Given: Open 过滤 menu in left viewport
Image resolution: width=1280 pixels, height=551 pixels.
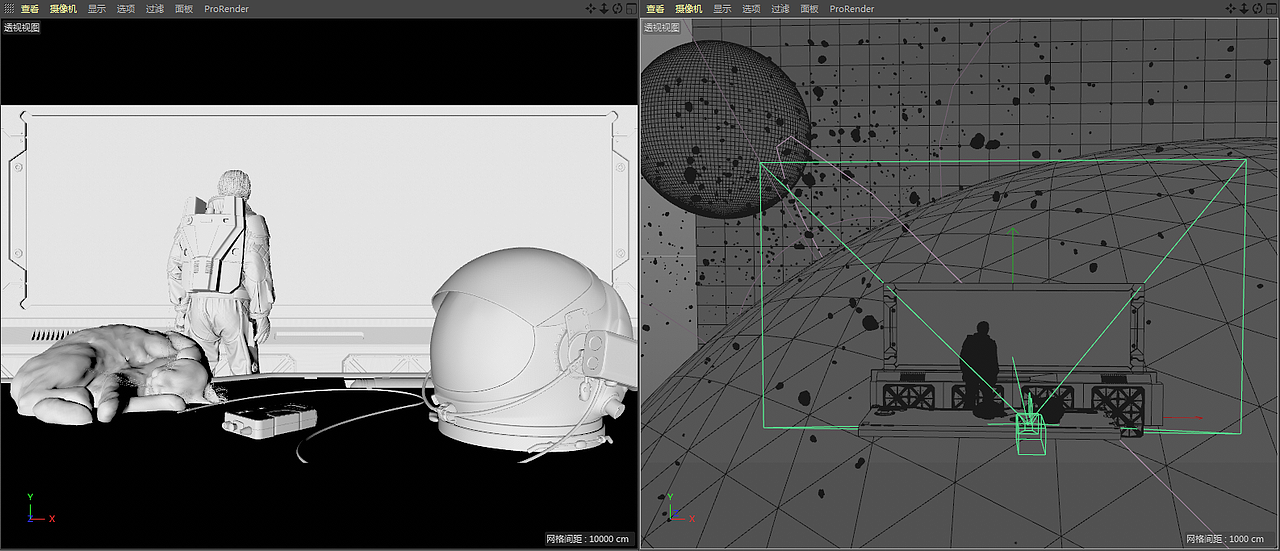Looking at the screenshot, I should coord(155,8).
